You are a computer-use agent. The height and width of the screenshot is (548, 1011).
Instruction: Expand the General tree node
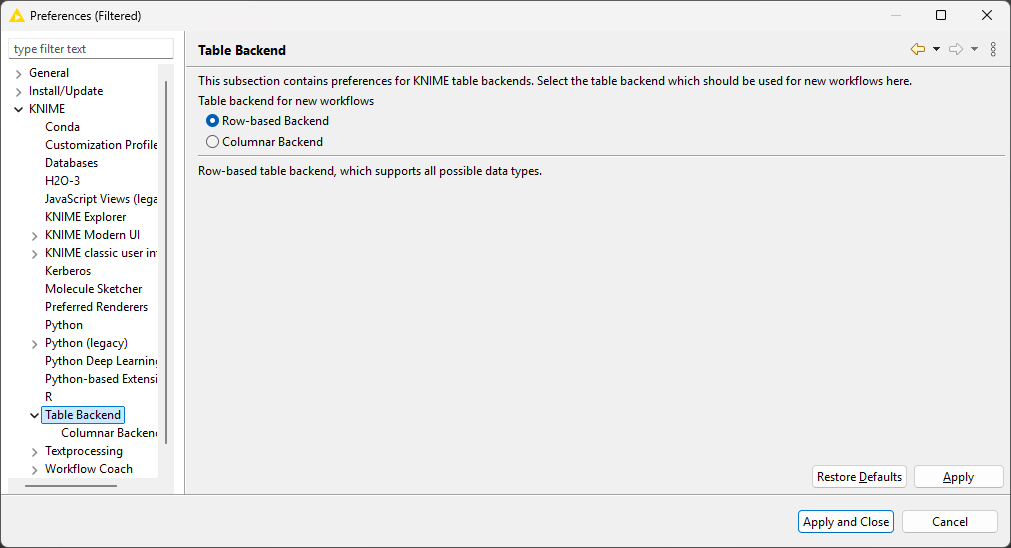tap(19, 73)
